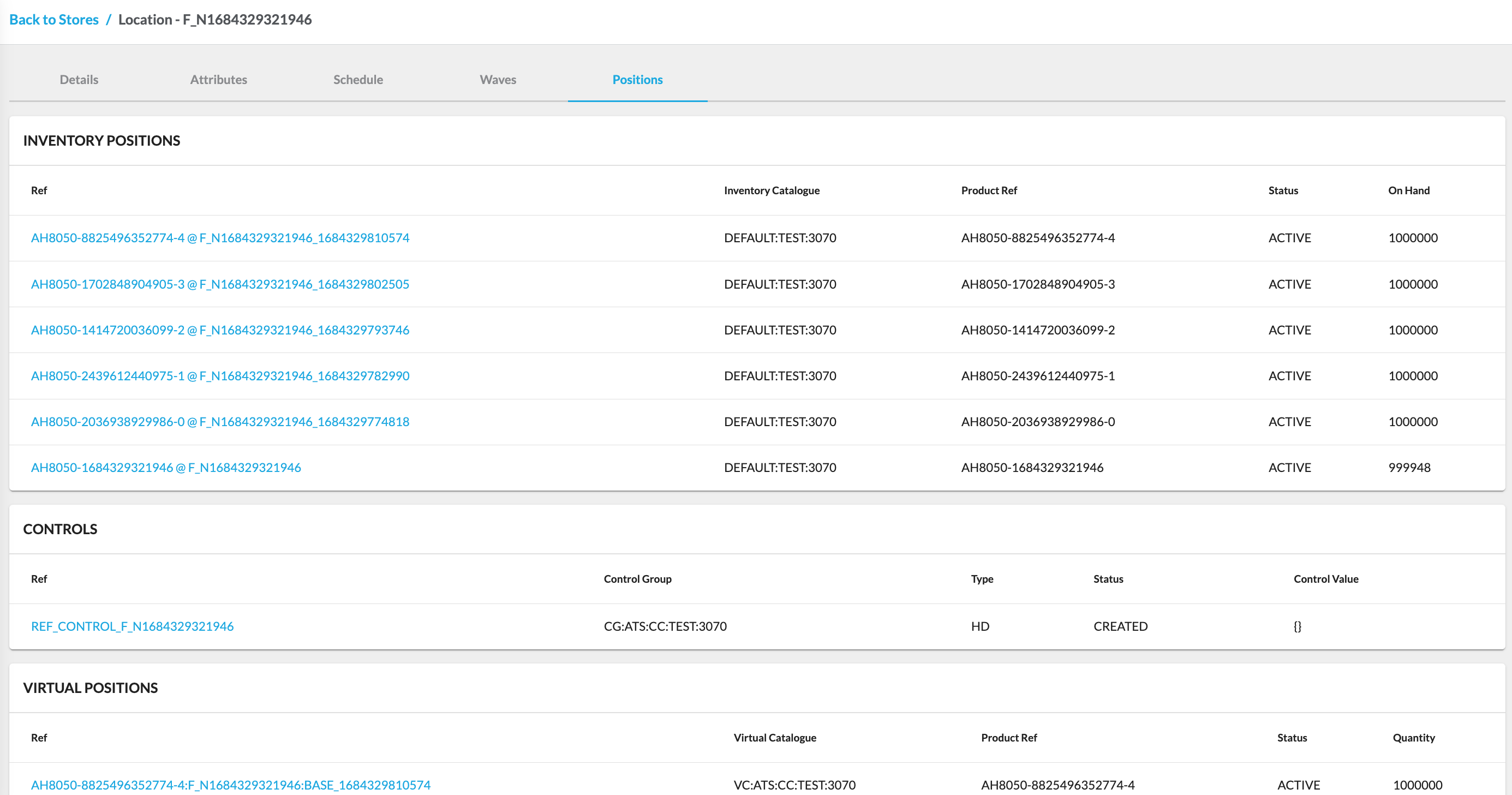
Task: Open the Attributes tab
Action: tap(218, 79)
